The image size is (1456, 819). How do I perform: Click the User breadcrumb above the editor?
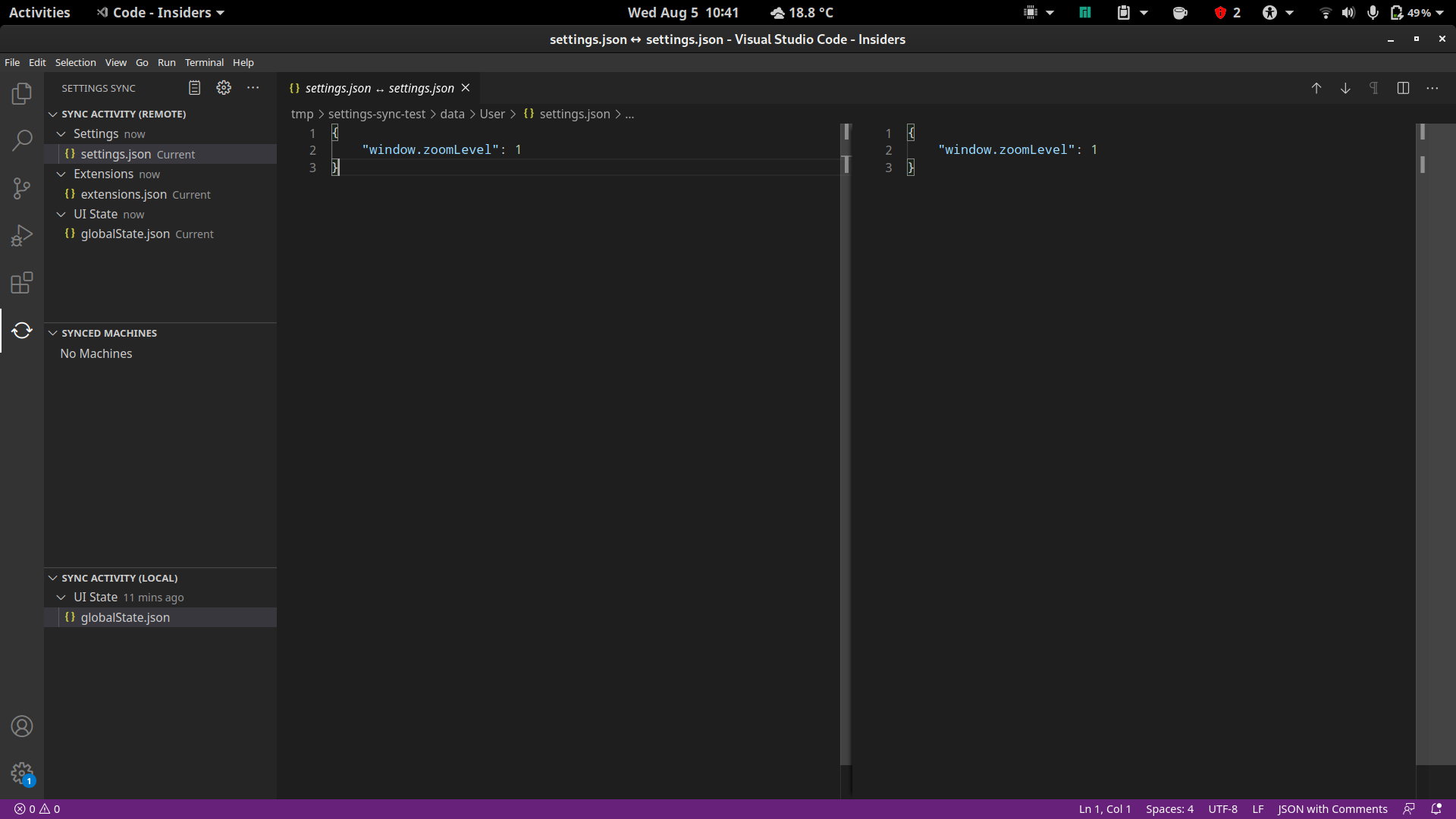494,114
